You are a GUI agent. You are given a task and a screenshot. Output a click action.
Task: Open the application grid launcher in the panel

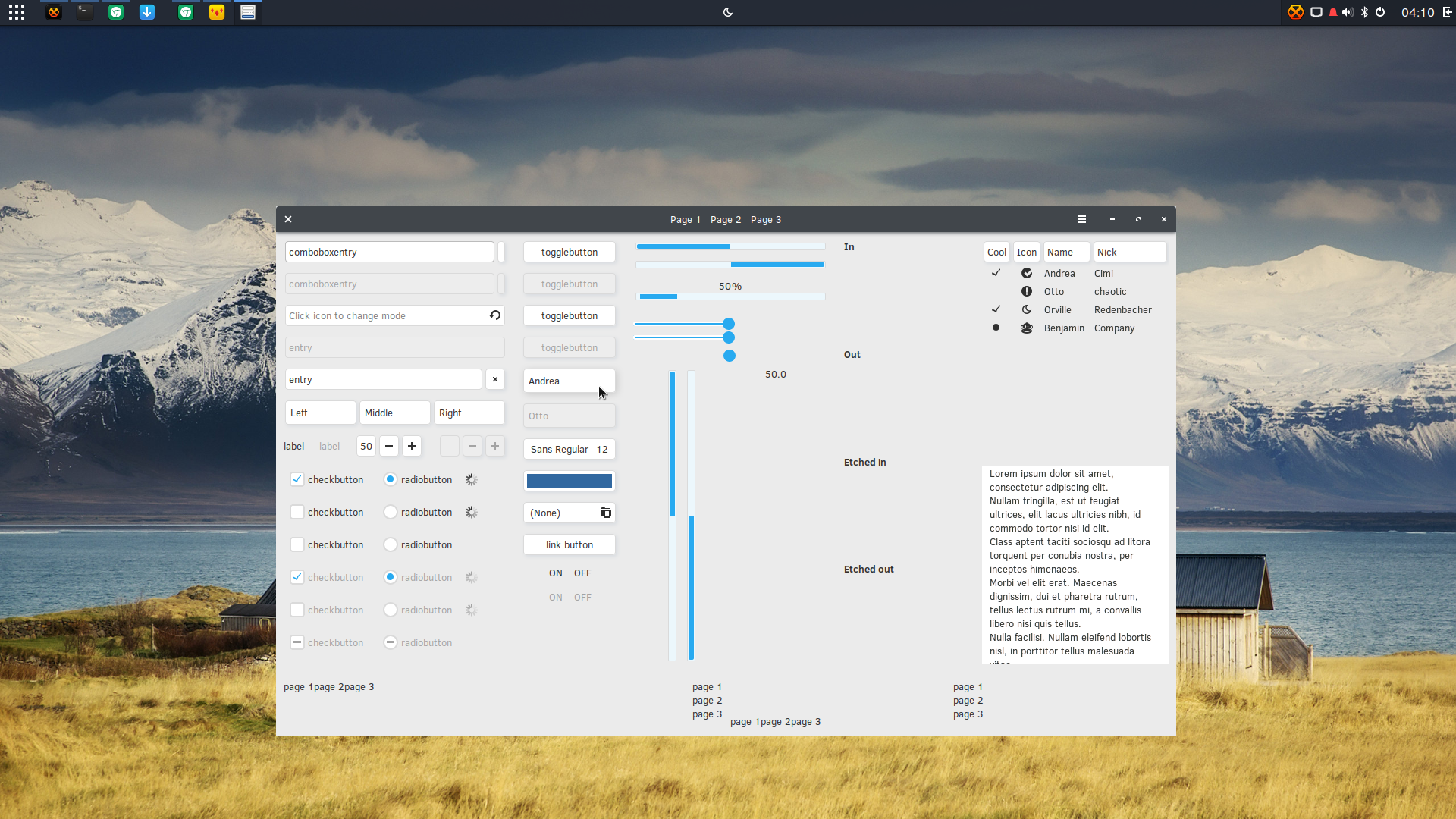point(17,12)
